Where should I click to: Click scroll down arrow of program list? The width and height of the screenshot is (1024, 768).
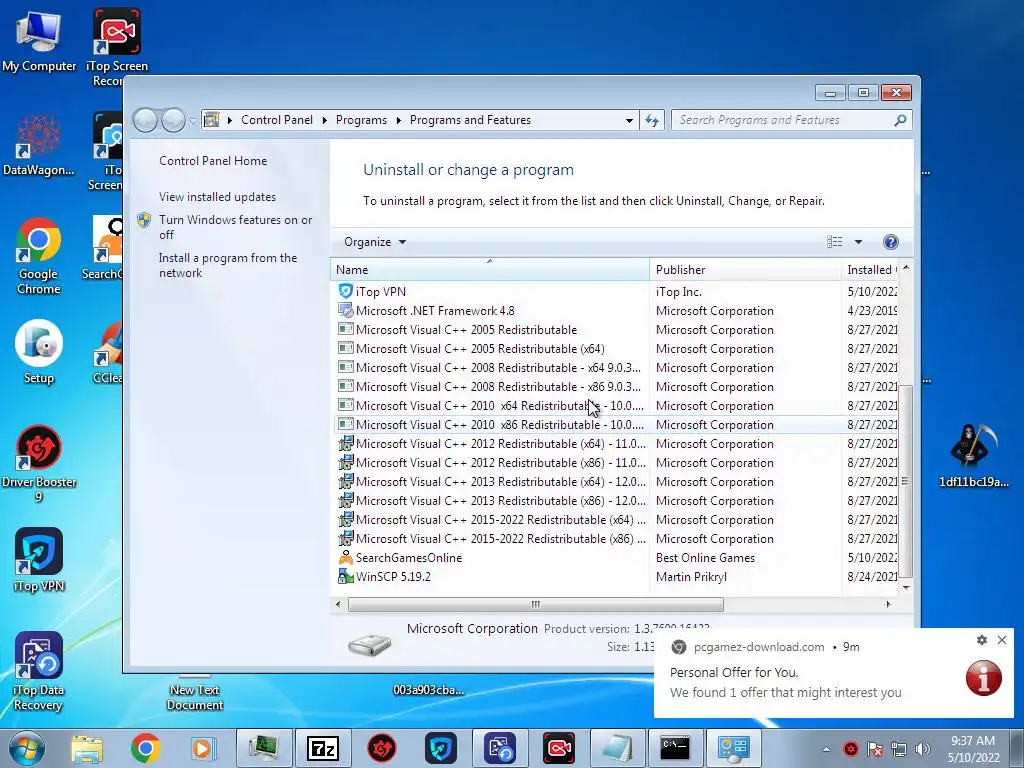[x=906, y=588]
